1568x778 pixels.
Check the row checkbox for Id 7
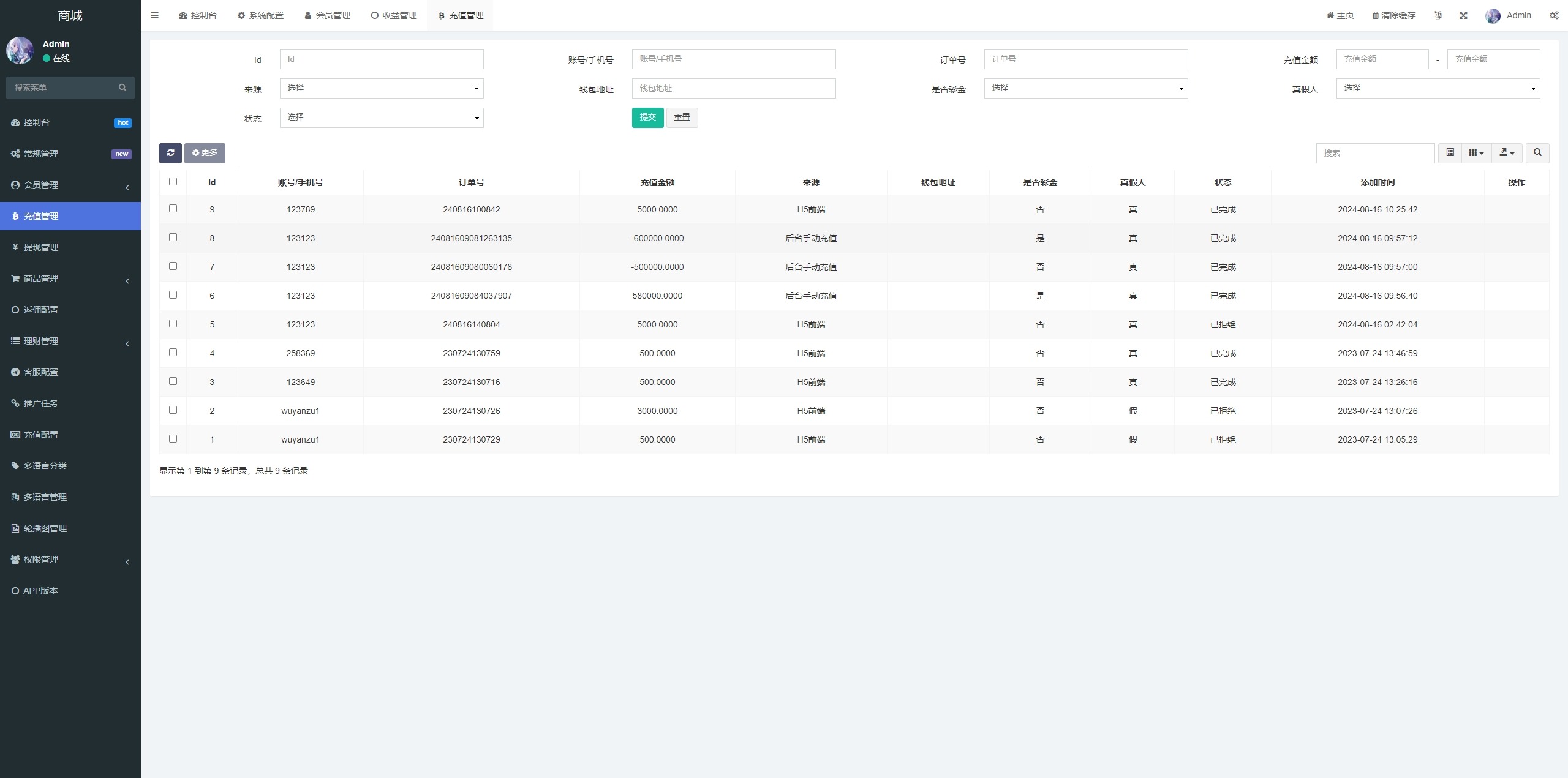(x=173, y=266)
